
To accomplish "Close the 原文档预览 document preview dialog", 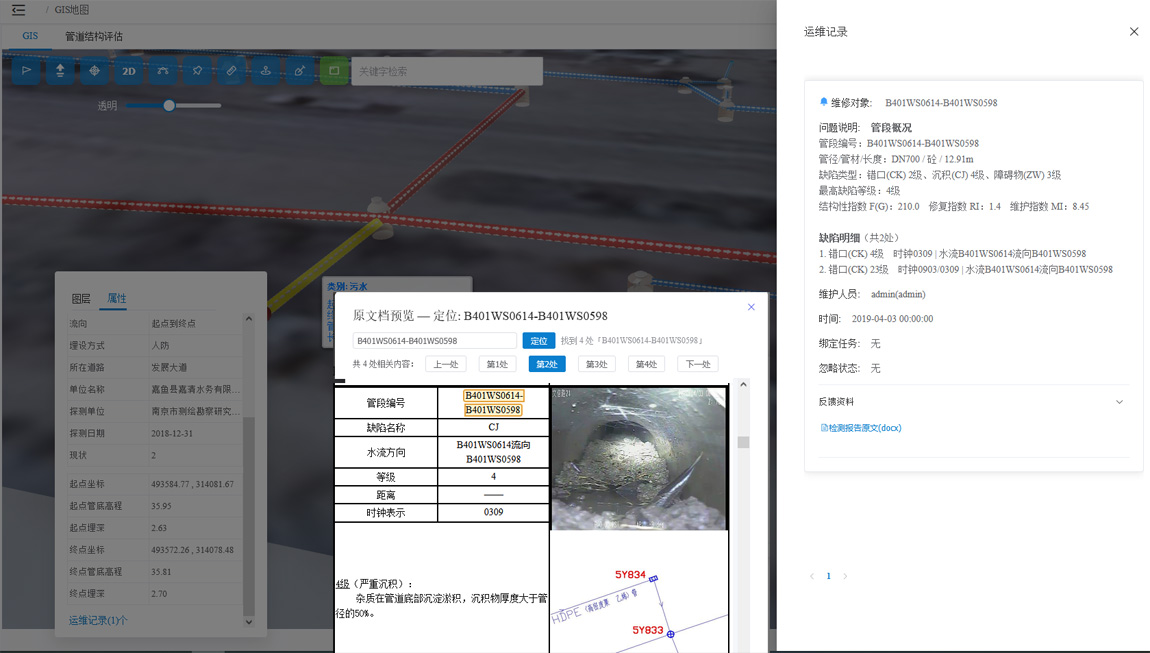I will point(751,307).
